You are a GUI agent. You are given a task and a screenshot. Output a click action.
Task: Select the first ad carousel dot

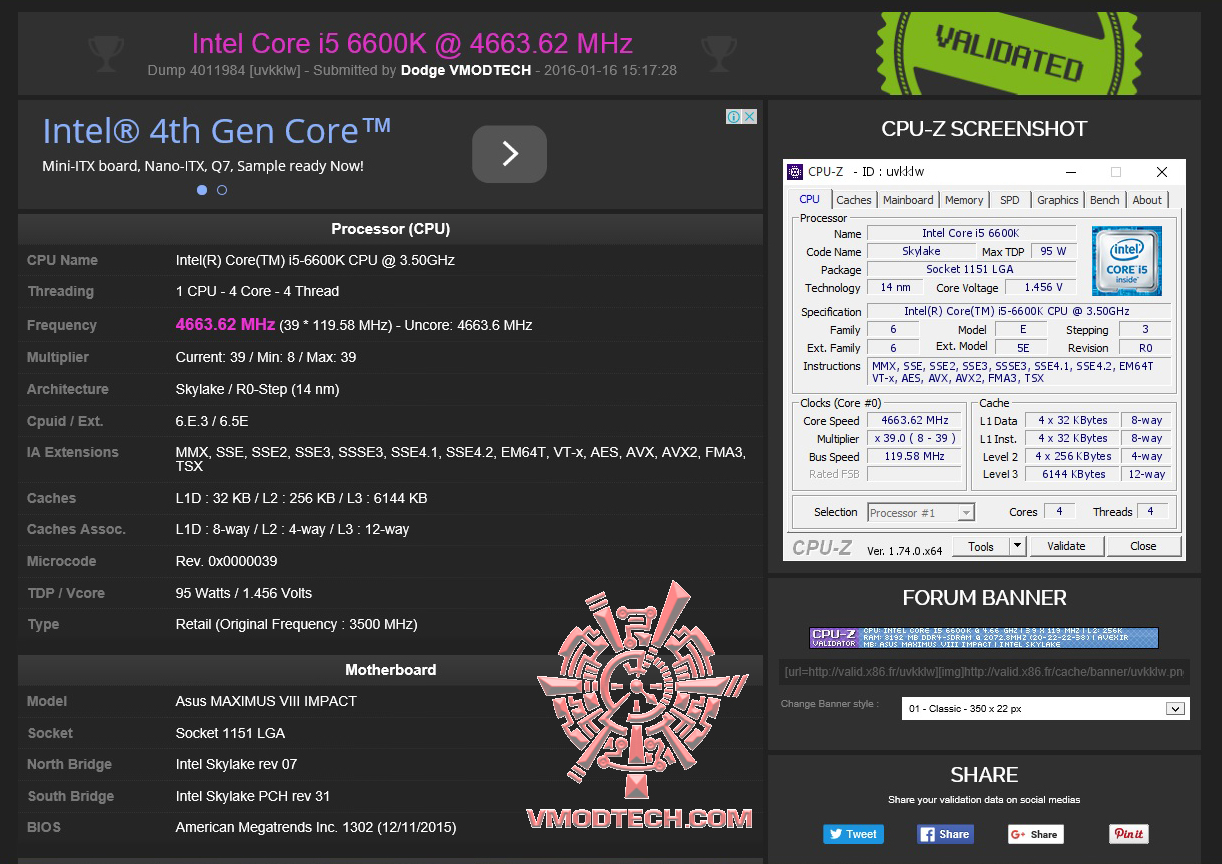pyautogui.click(x=202, y=190)
